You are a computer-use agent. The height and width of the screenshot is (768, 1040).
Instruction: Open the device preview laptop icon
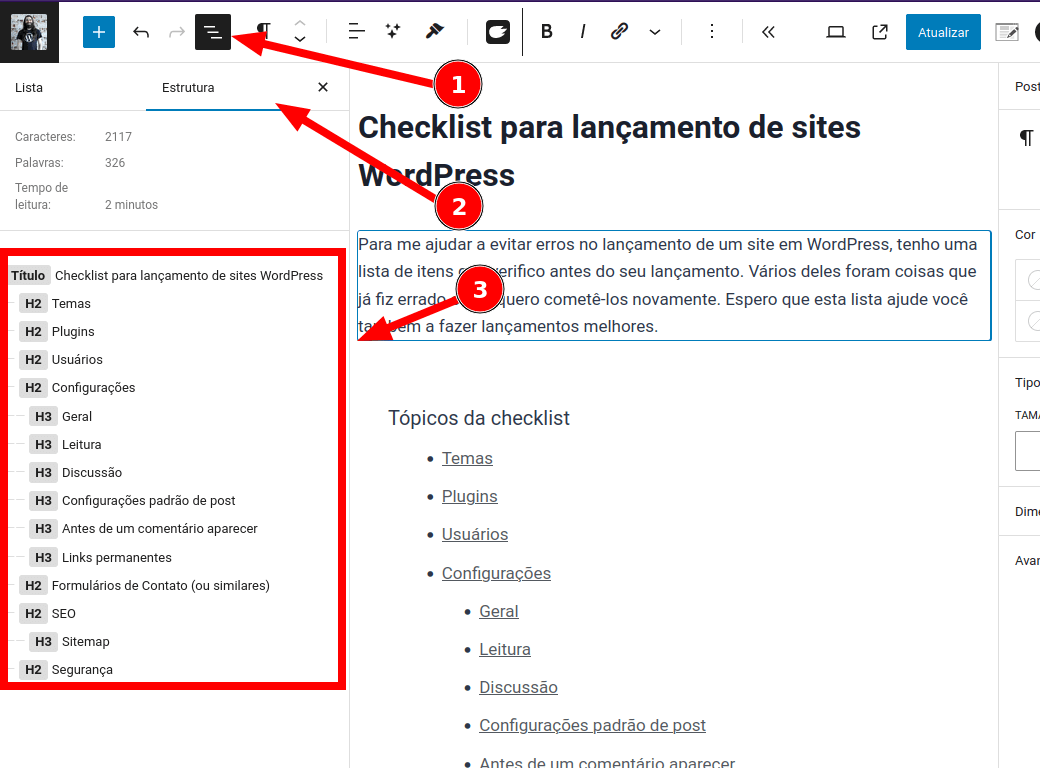(836, 32)
